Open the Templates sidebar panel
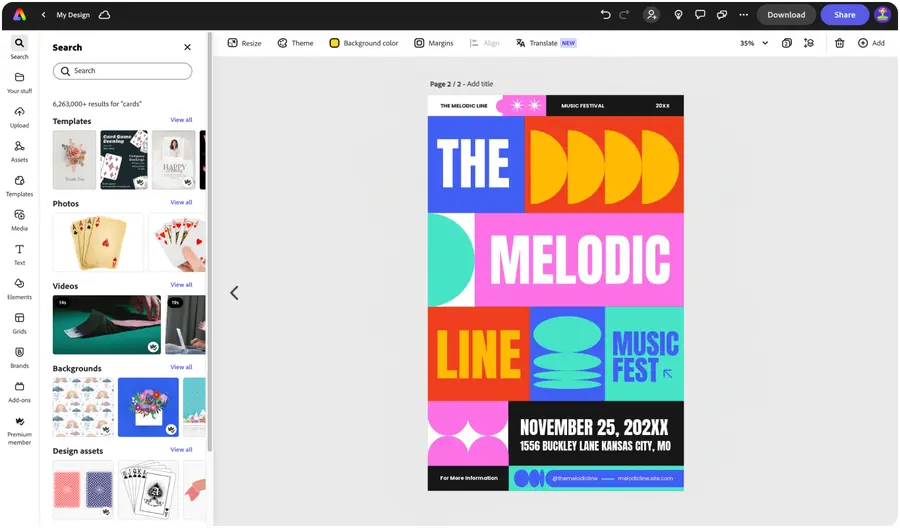900x528 pixels. (19, 186)
